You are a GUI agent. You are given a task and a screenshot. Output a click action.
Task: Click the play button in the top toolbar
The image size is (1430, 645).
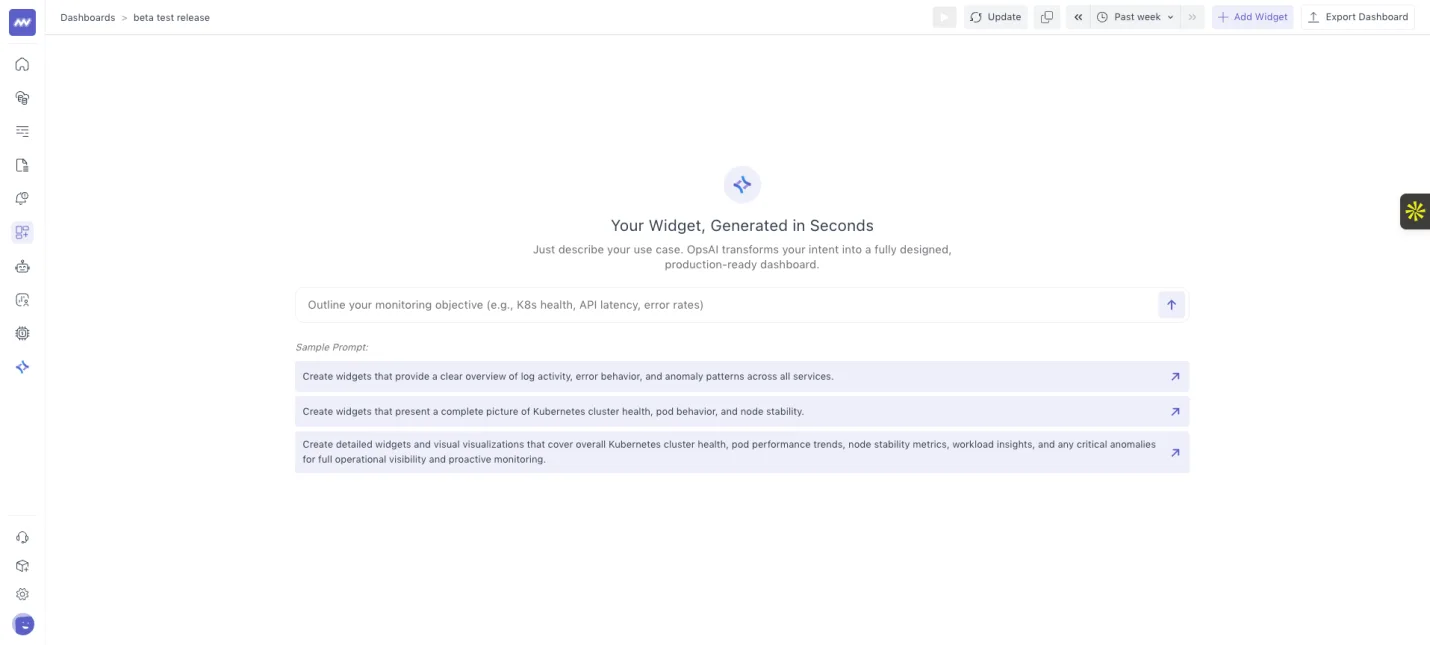point(944,17)
